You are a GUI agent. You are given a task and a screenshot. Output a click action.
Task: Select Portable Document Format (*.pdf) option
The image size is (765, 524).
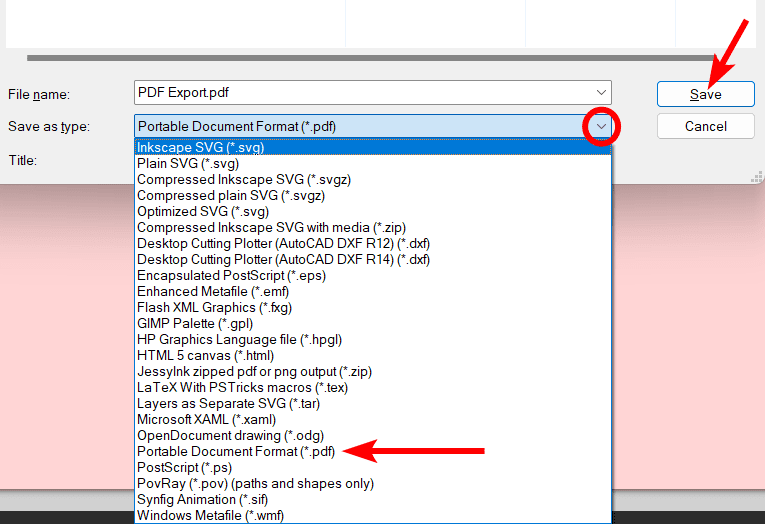[237, 452]
